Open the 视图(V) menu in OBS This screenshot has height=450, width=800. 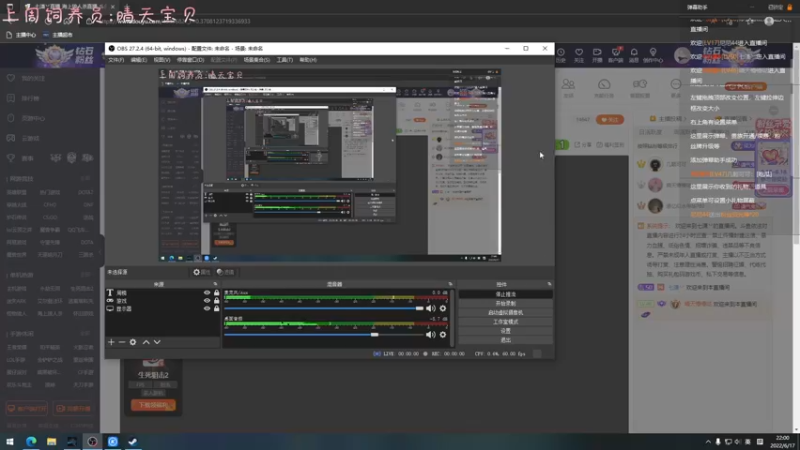162,60
